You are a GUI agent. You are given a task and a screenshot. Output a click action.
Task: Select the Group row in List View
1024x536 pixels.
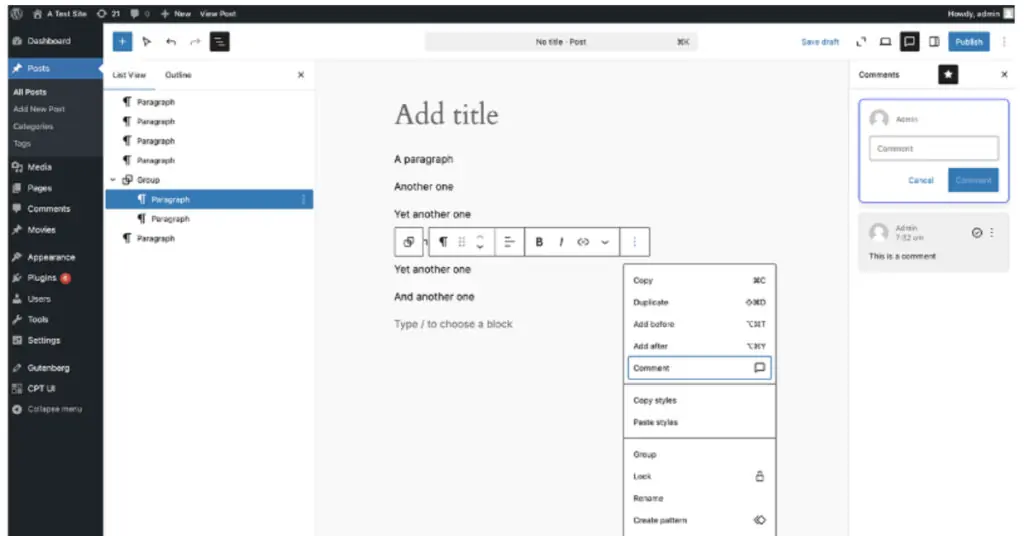pyautogui.click(x=209, y=180)
